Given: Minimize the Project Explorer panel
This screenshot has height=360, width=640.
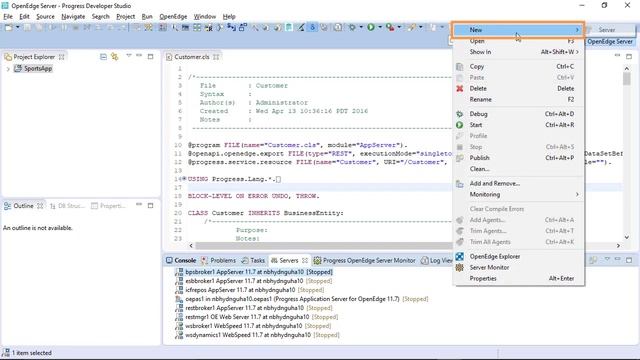Looking at the screenshot, I should tap(139, 56).
